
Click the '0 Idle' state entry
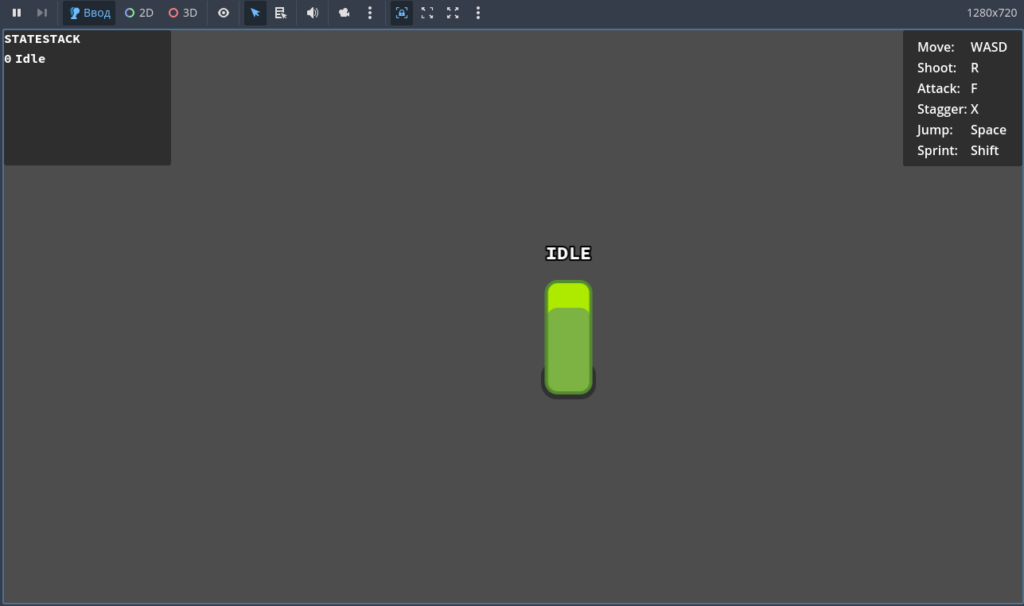(25, 59)
